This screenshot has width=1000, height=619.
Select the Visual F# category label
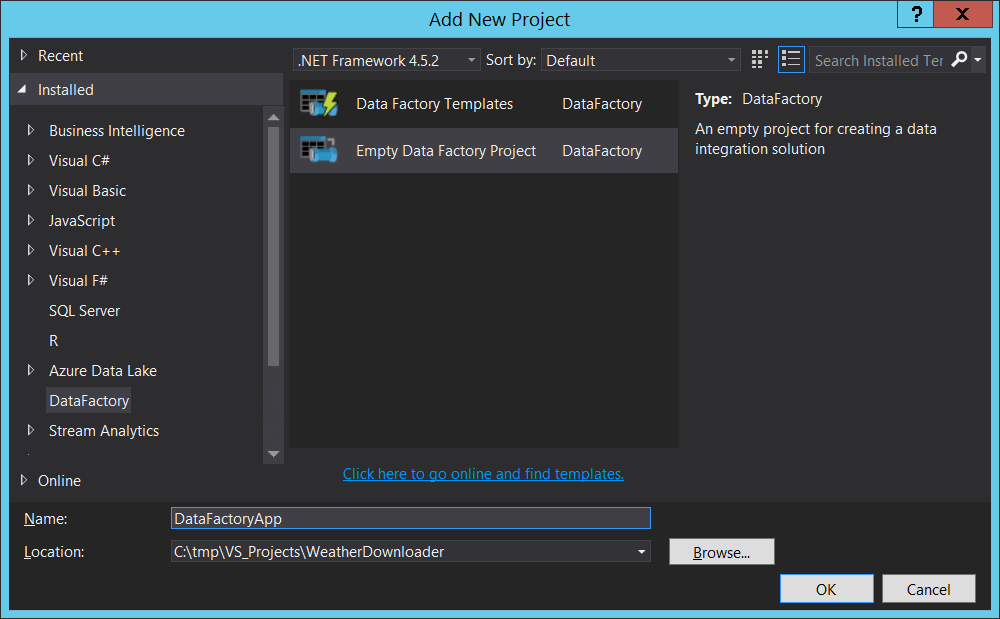78,280
